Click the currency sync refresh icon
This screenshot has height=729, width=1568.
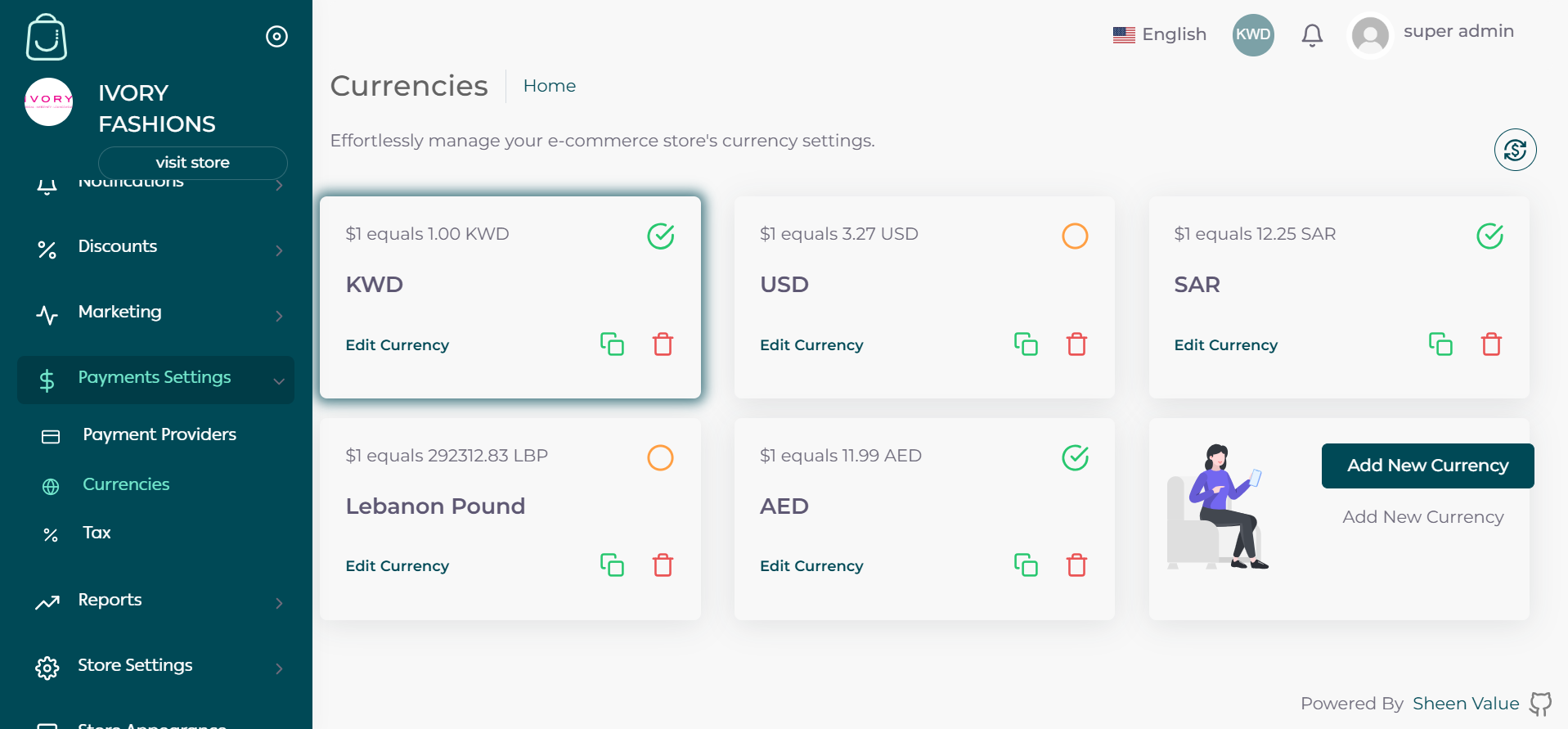[1515, 150]
